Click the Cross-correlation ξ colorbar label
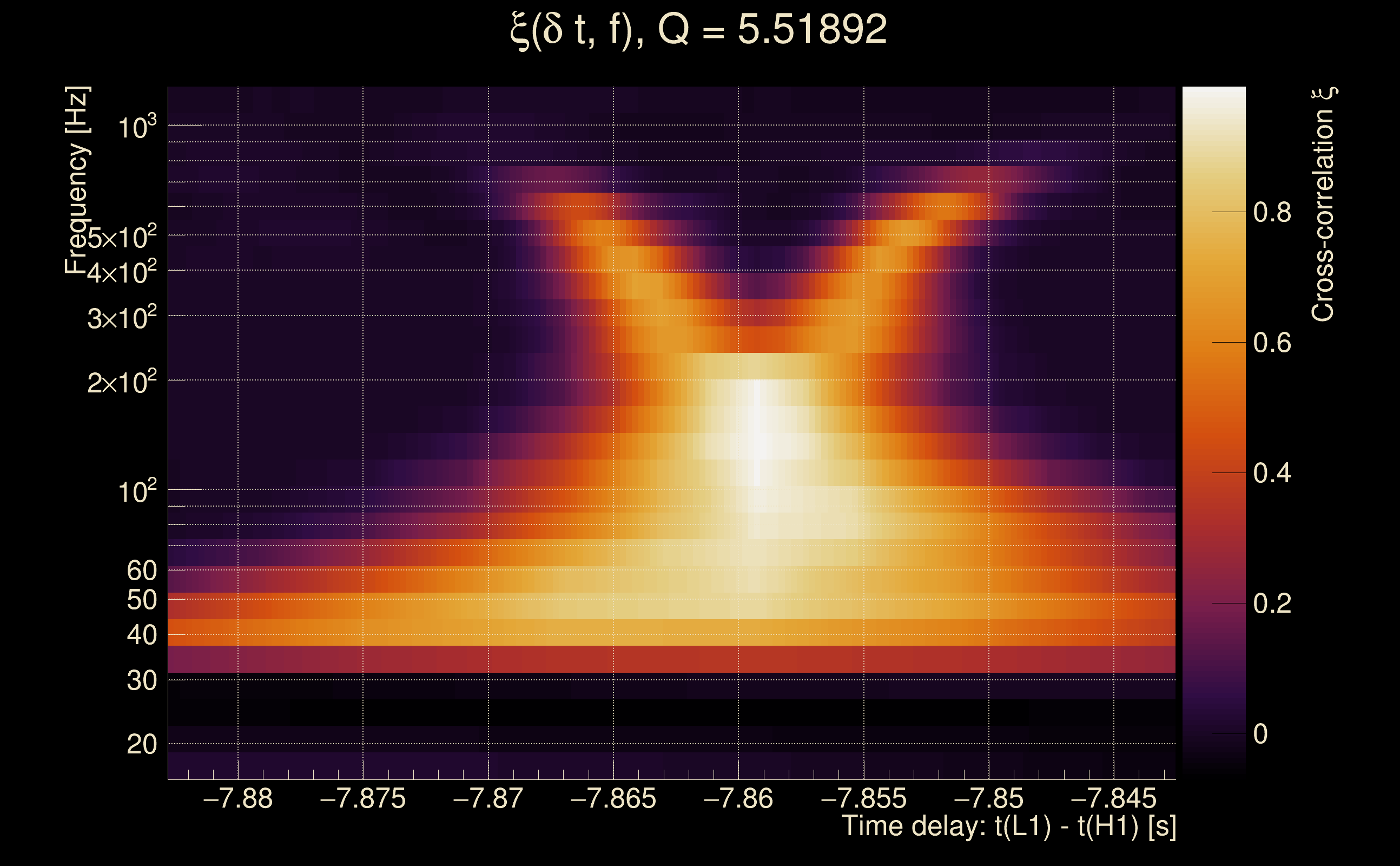 point(1323,205)
